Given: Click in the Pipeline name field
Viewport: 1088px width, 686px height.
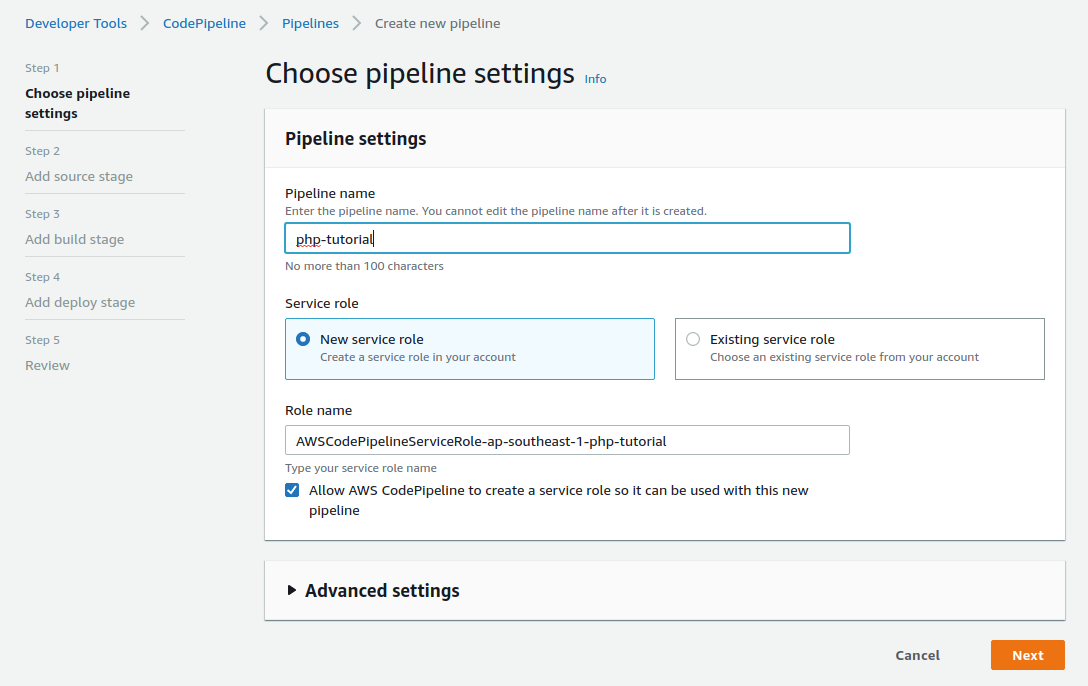Looking at the screenshot, I should 567,239.
